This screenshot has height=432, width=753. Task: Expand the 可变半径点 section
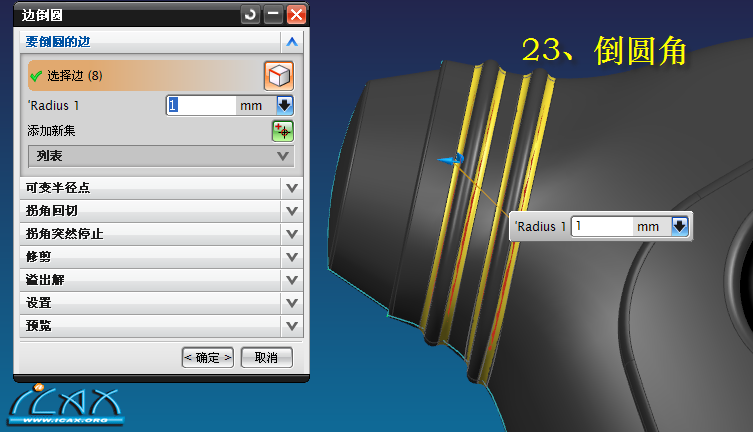pos(291,188)
